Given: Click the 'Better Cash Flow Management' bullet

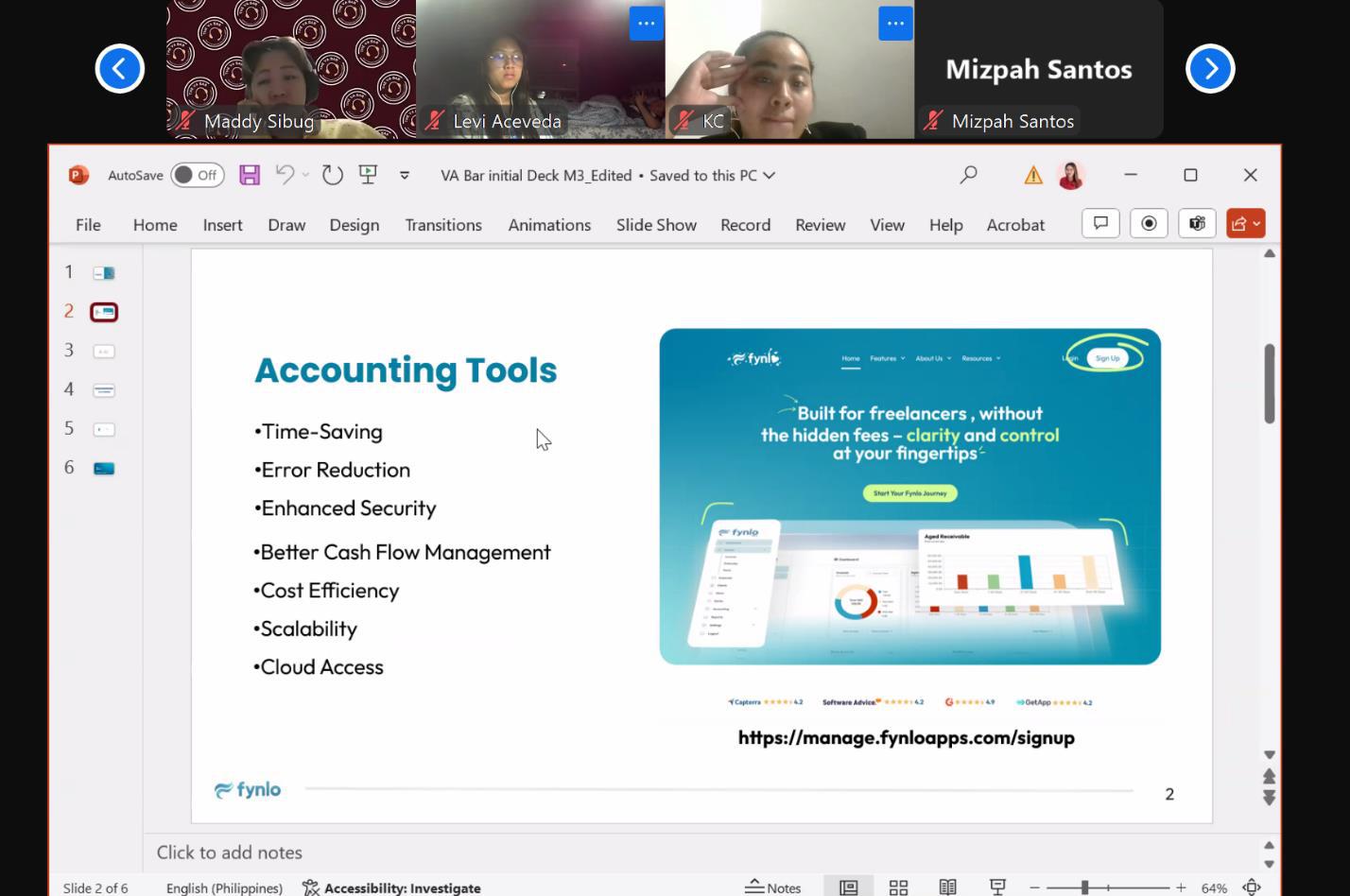Looking at the screenshot, I should tap(402, 552).
